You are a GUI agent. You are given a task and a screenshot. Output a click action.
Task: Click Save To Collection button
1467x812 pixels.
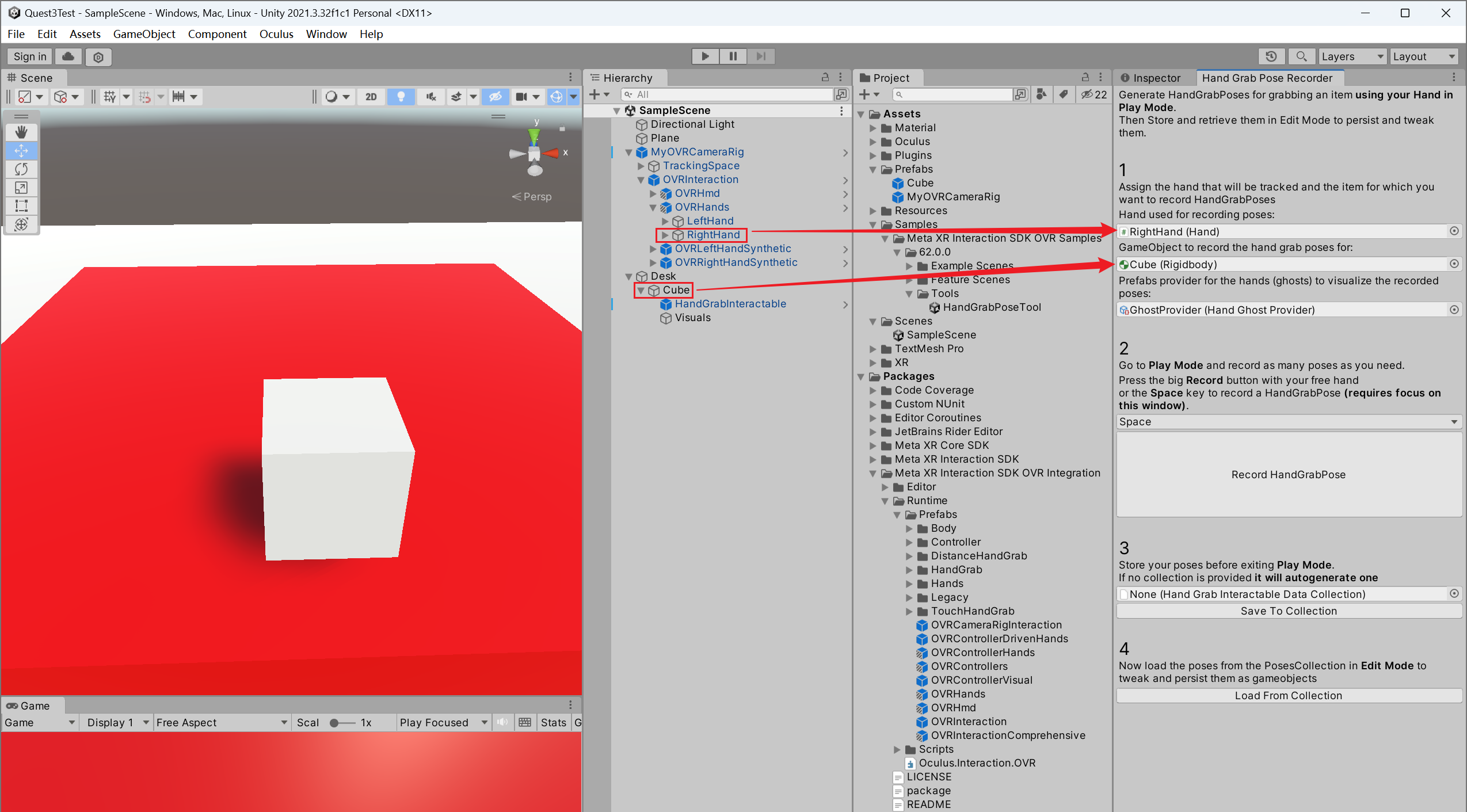[x=1289, y=611]
